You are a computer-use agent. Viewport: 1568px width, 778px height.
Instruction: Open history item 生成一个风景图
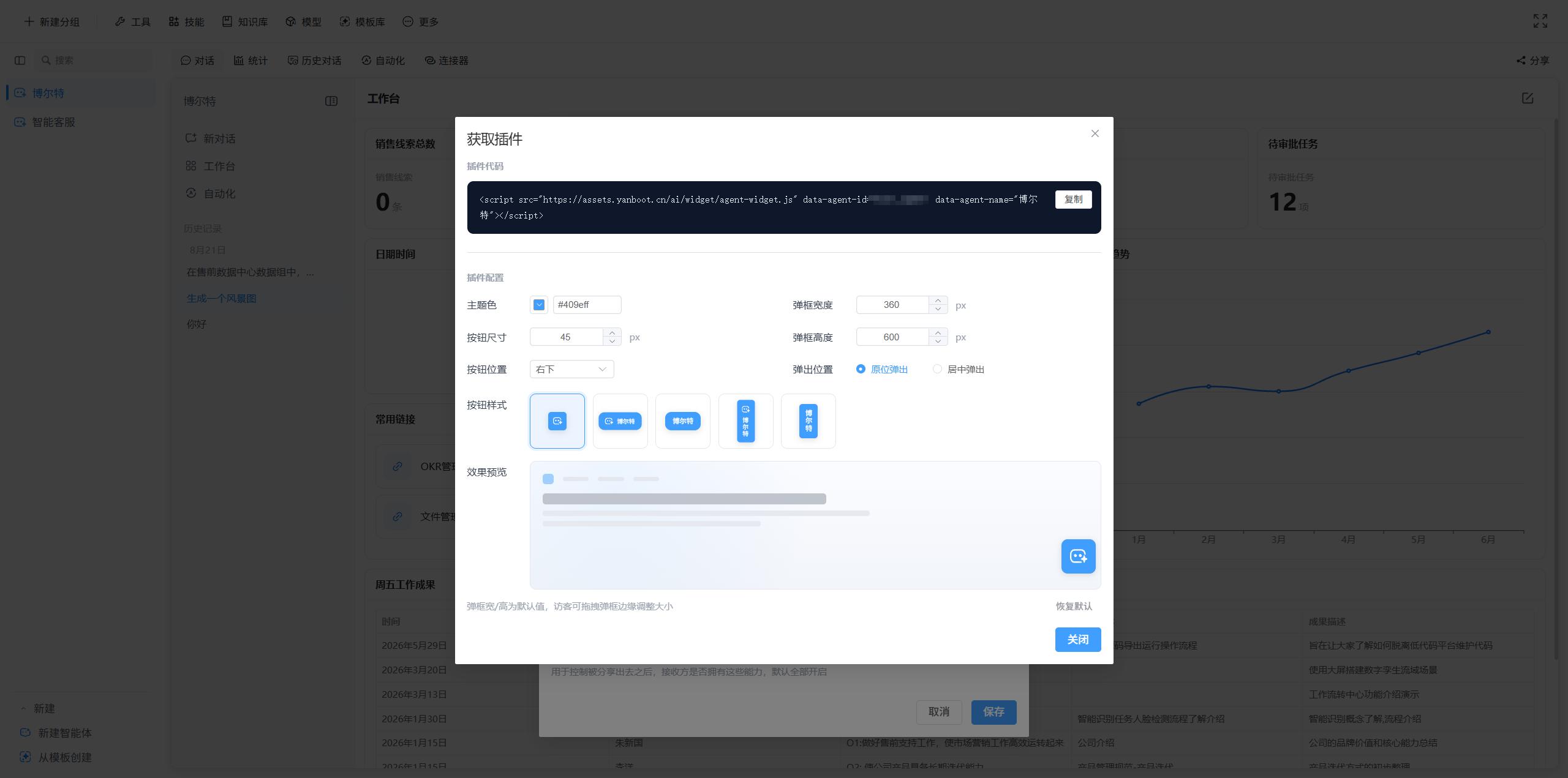click(222, 299)
